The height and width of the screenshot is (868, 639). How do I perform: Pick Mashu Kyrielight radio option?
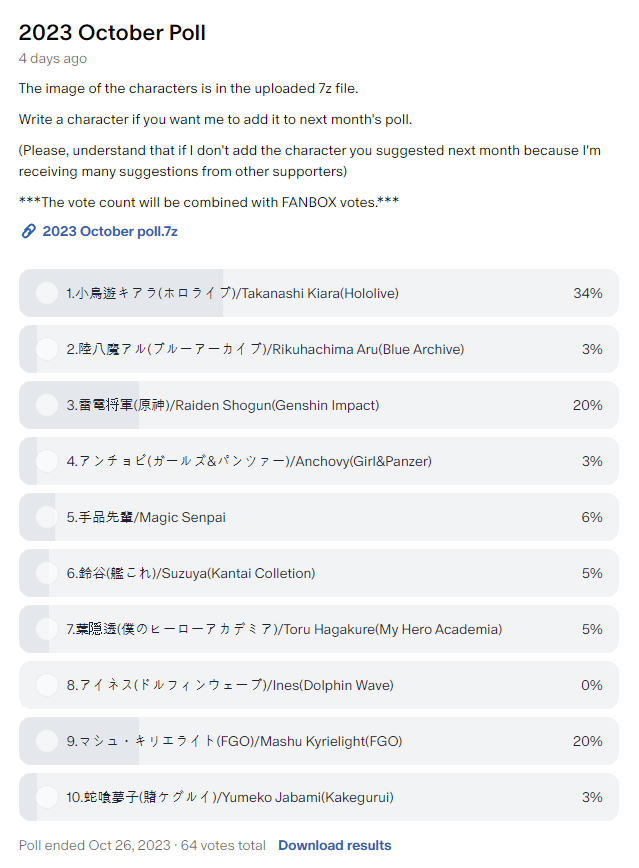tap(47, 741)
